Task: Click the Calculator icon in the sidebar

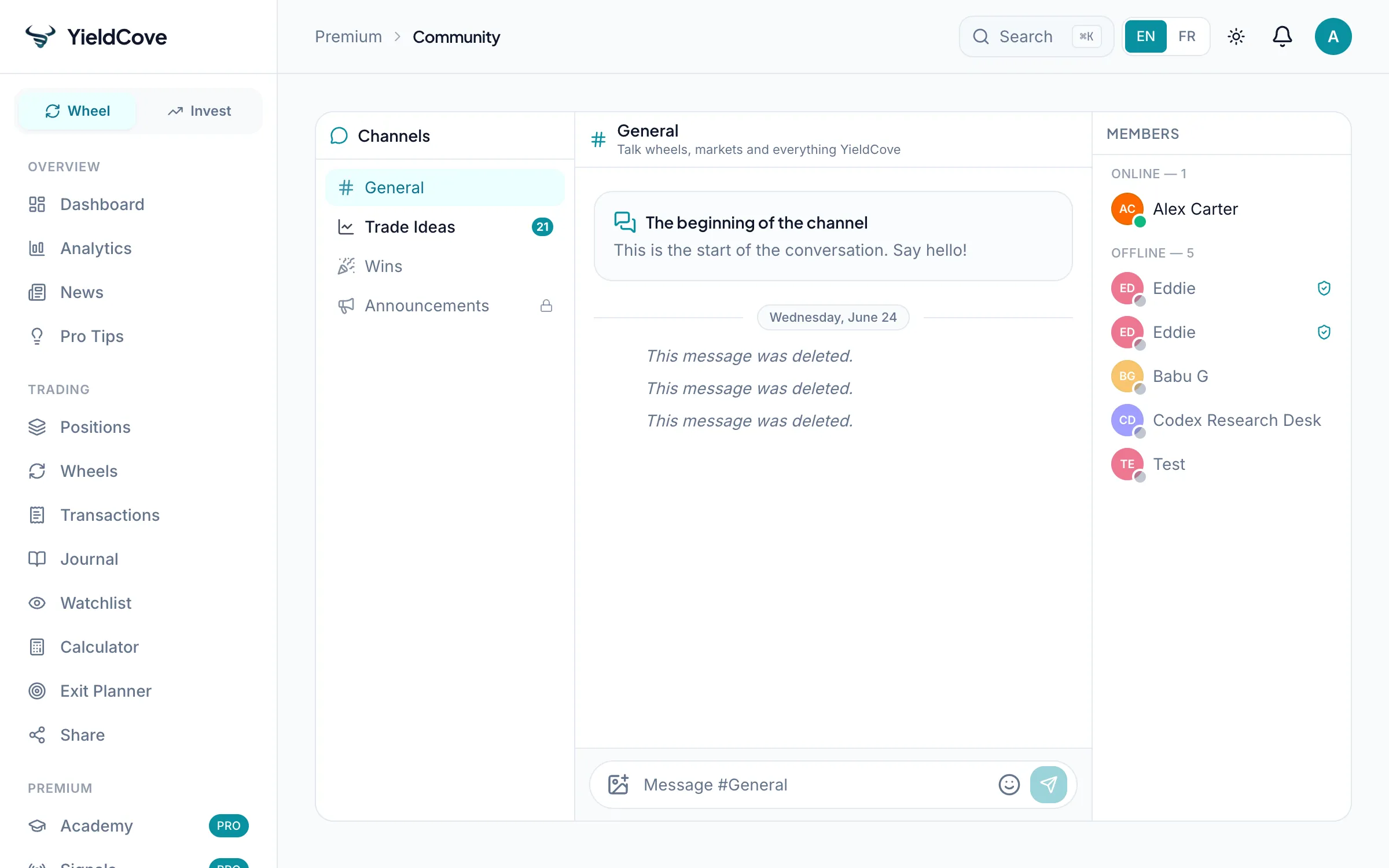Action: (37, 647)
